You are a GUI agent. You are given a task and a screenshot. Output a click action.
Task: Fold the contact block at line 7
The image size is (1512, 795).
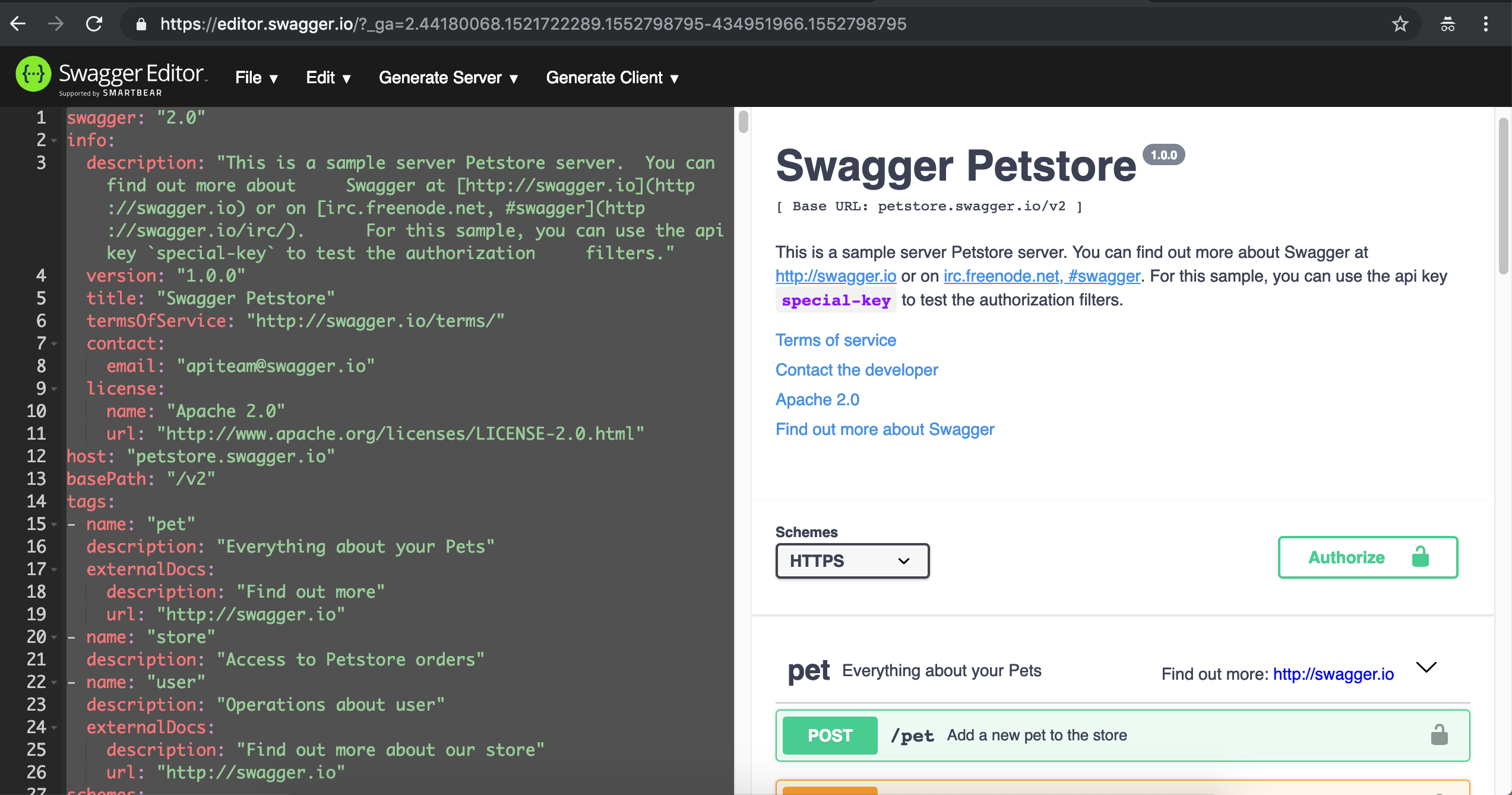[x=54, y=344]
